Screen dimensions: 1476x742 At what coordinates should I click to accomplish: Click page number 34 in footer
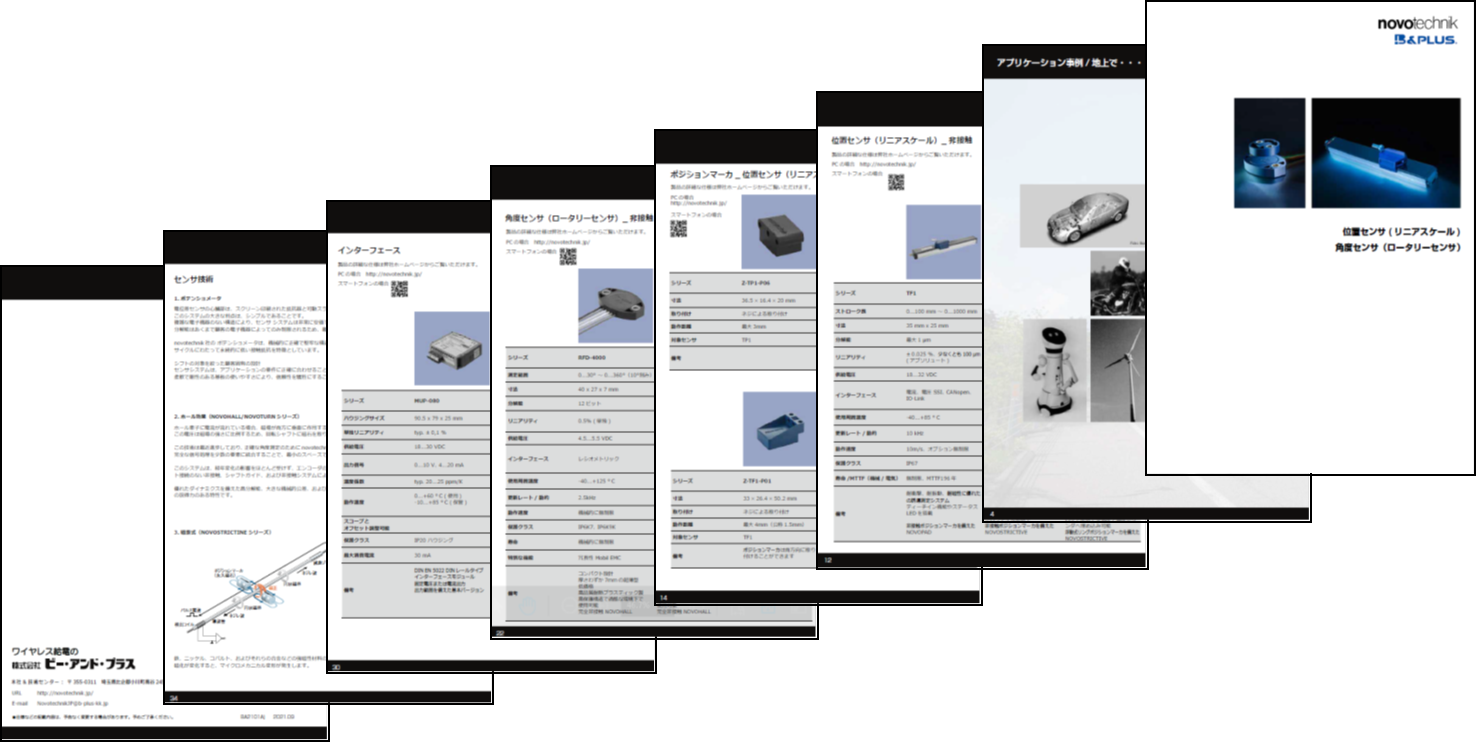[x=173, y=698]
